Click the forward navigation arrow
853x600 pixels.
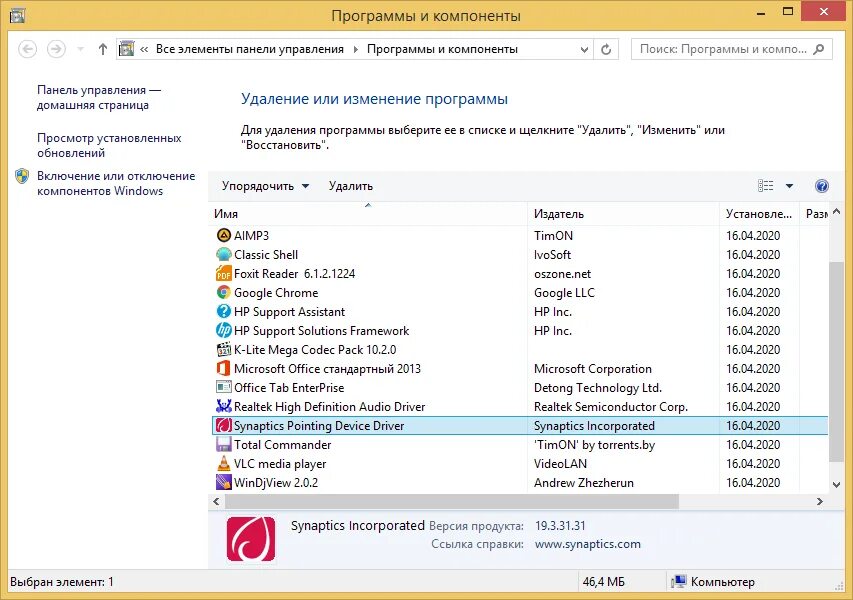(56, 50)
